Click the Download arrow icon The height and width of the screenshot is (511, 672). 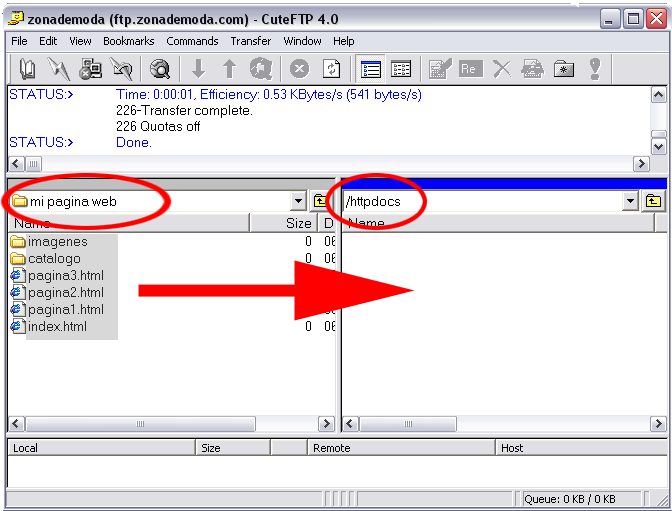(x=198, y=69)
